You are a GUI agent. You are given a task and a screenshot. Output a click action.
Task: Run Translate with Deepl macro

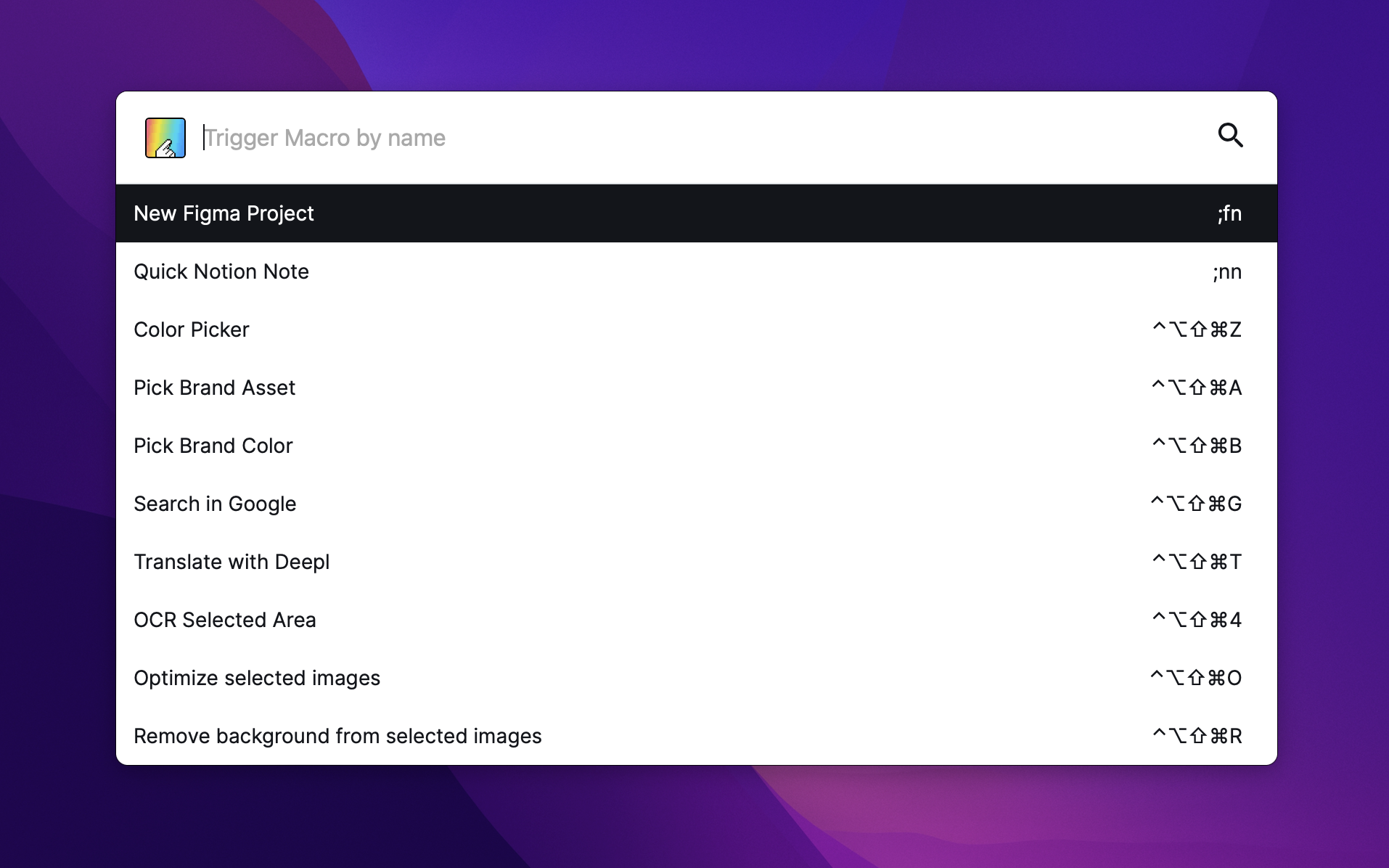coord(231,562)
